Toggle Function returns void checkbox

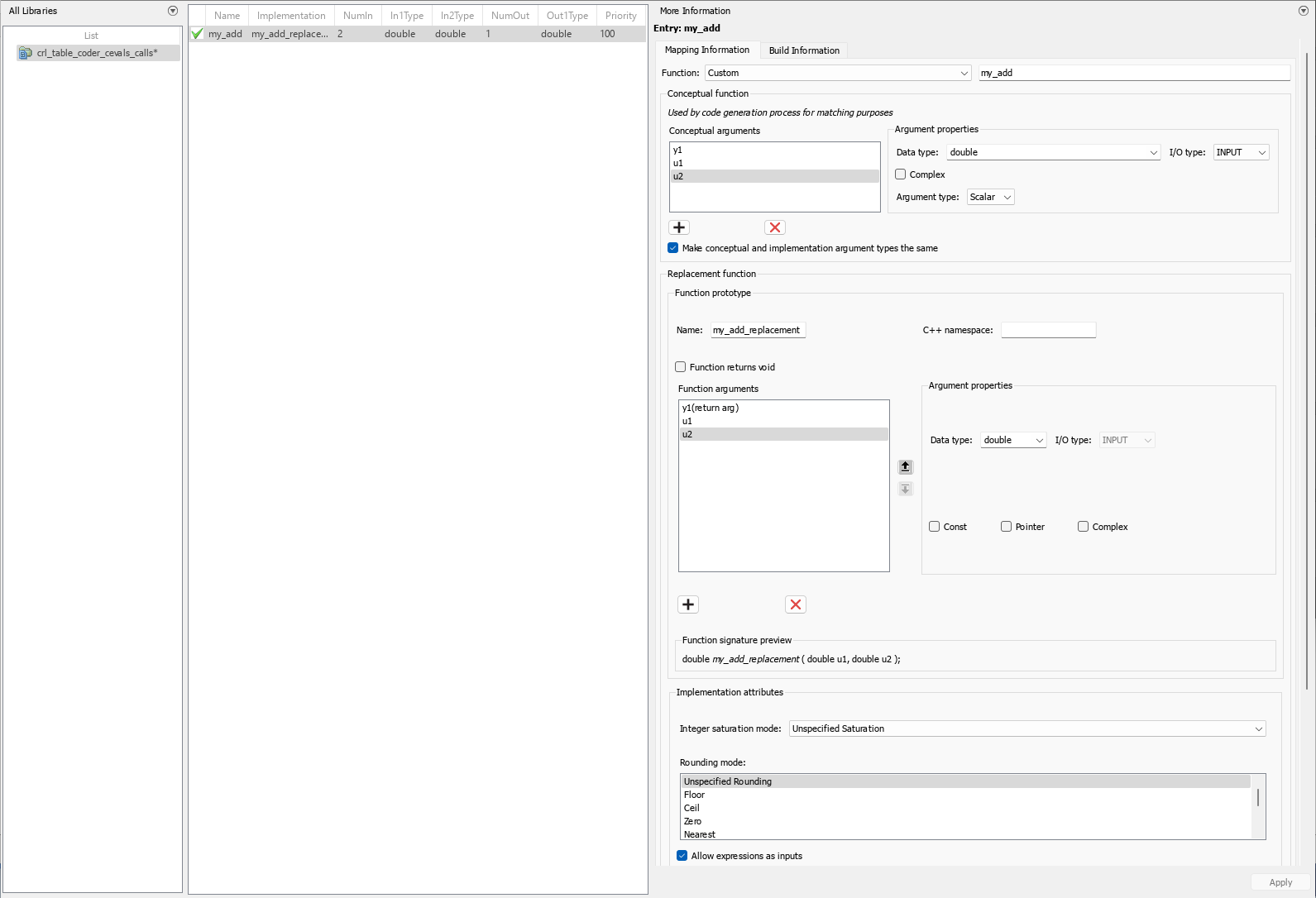tap(681, 367)
